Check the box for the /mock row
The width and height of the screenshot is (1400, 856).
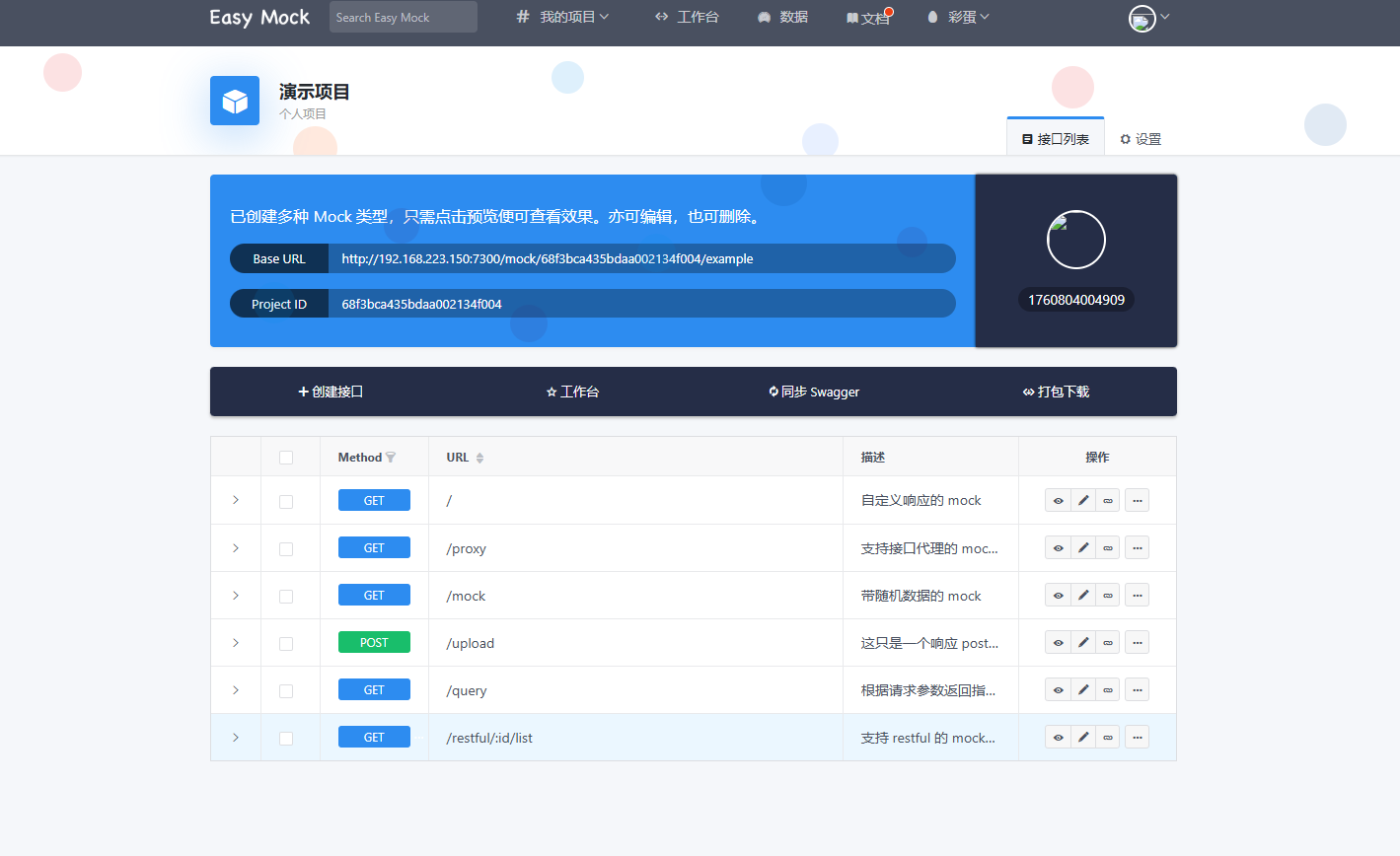[x=286, y=596]
